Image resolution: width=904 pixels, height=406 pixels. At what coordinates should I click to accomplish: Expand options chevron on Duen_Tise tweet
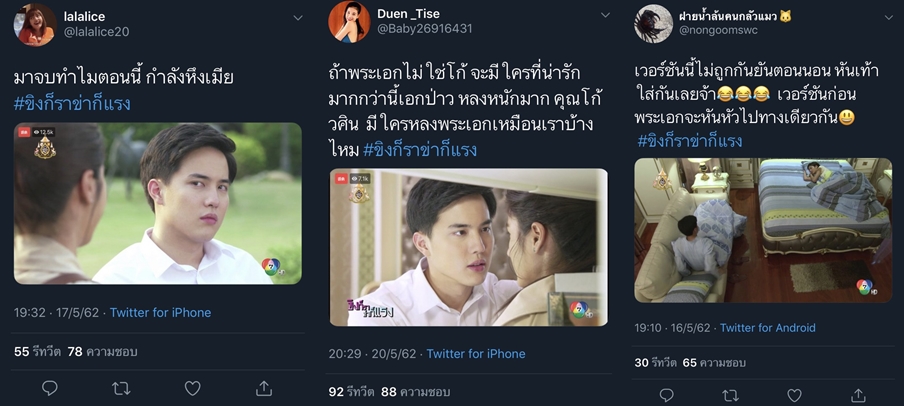(605, 16)
